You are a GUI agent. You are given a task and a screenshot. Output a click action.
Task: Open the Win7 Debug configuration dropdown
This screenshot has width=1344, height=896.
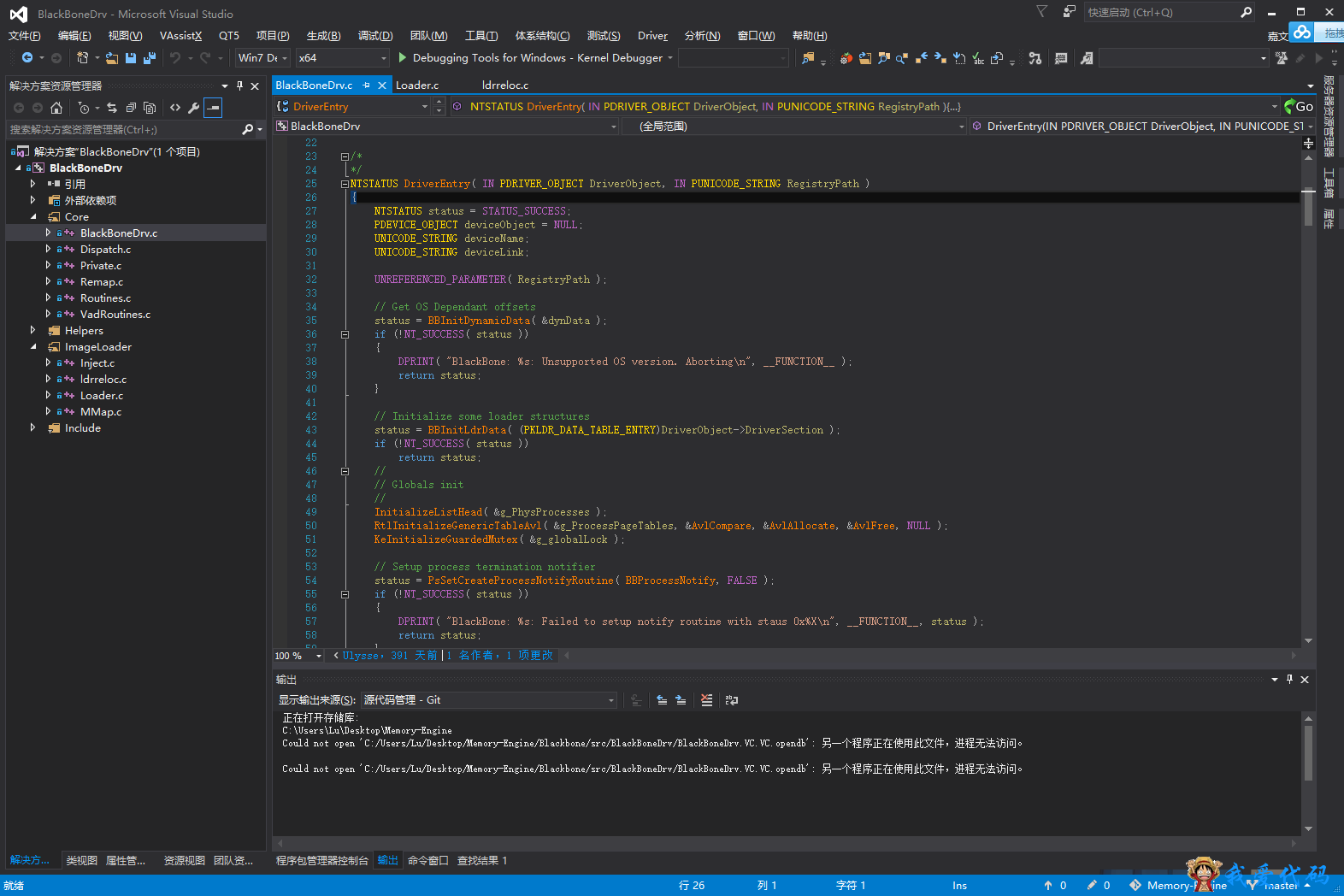[285, 58]
